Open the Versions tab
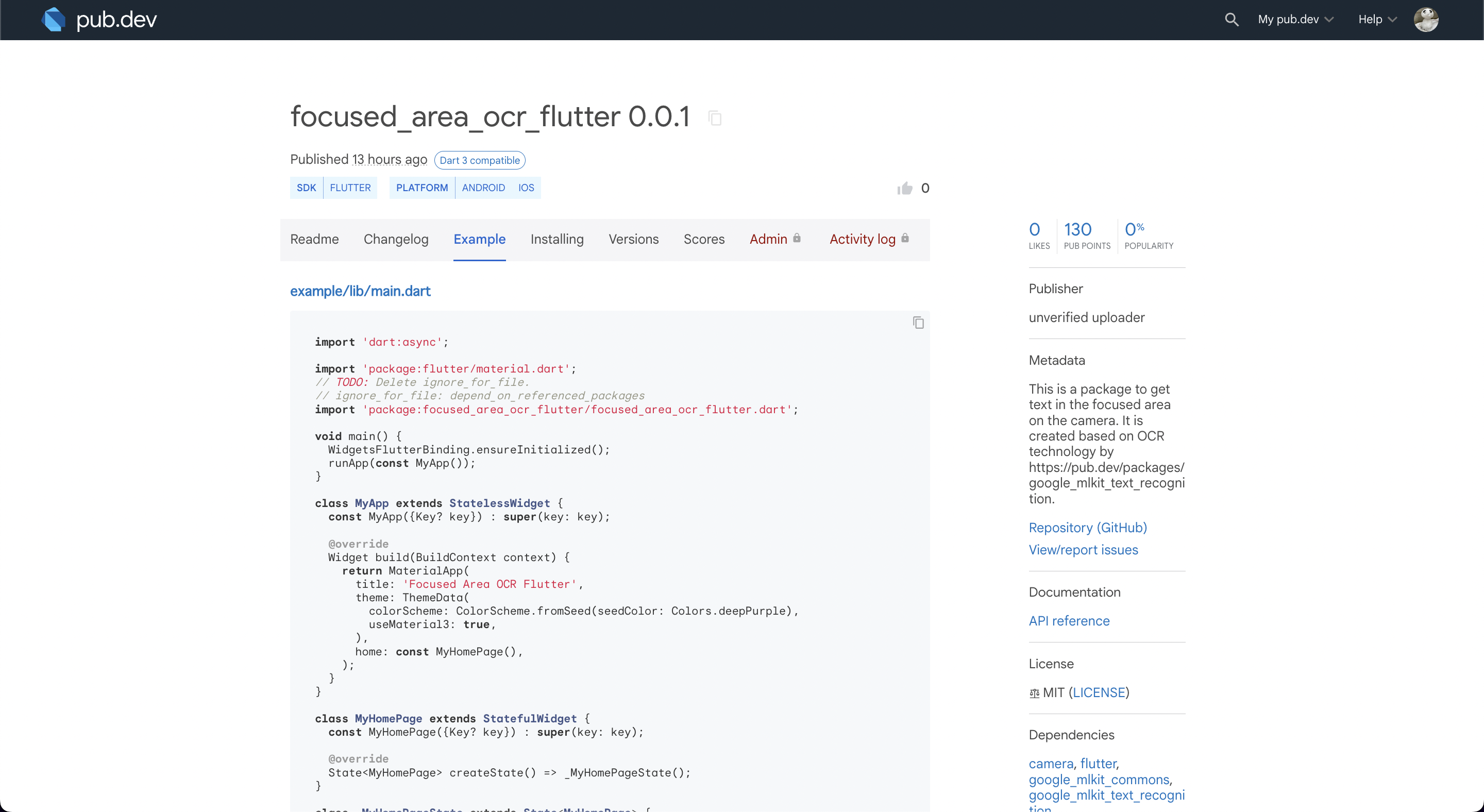This screenshot has height=812, width=1484. pos(633,239)
